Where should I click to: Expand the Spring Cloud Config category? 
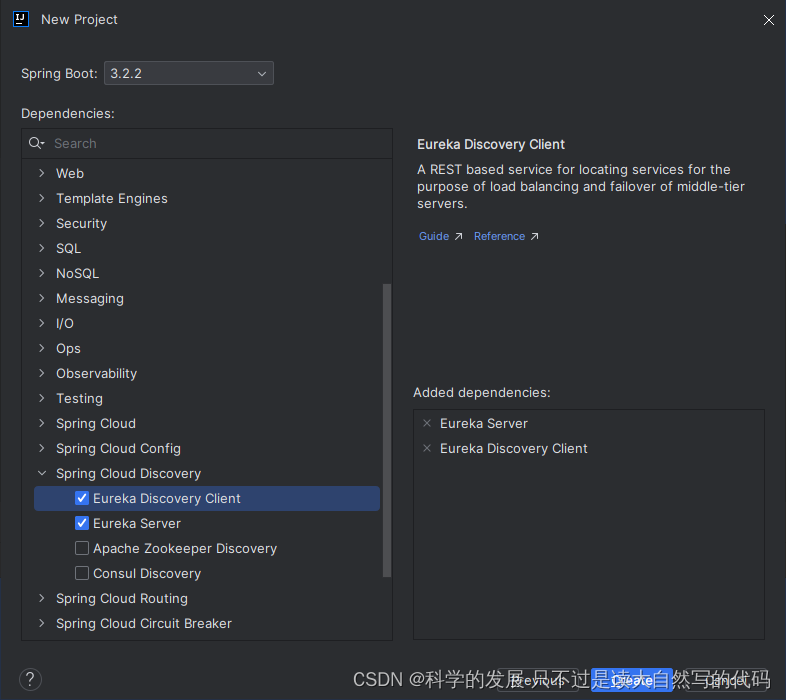pyautogui.click(x=42, y=448)
